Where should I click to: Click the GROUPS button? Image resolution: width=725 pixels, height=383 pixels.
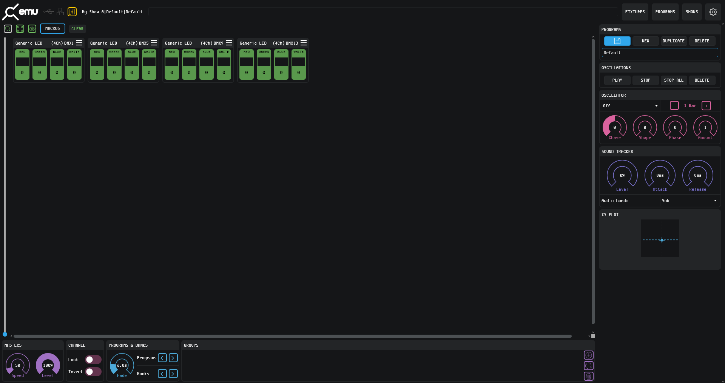tap(53, 29)
